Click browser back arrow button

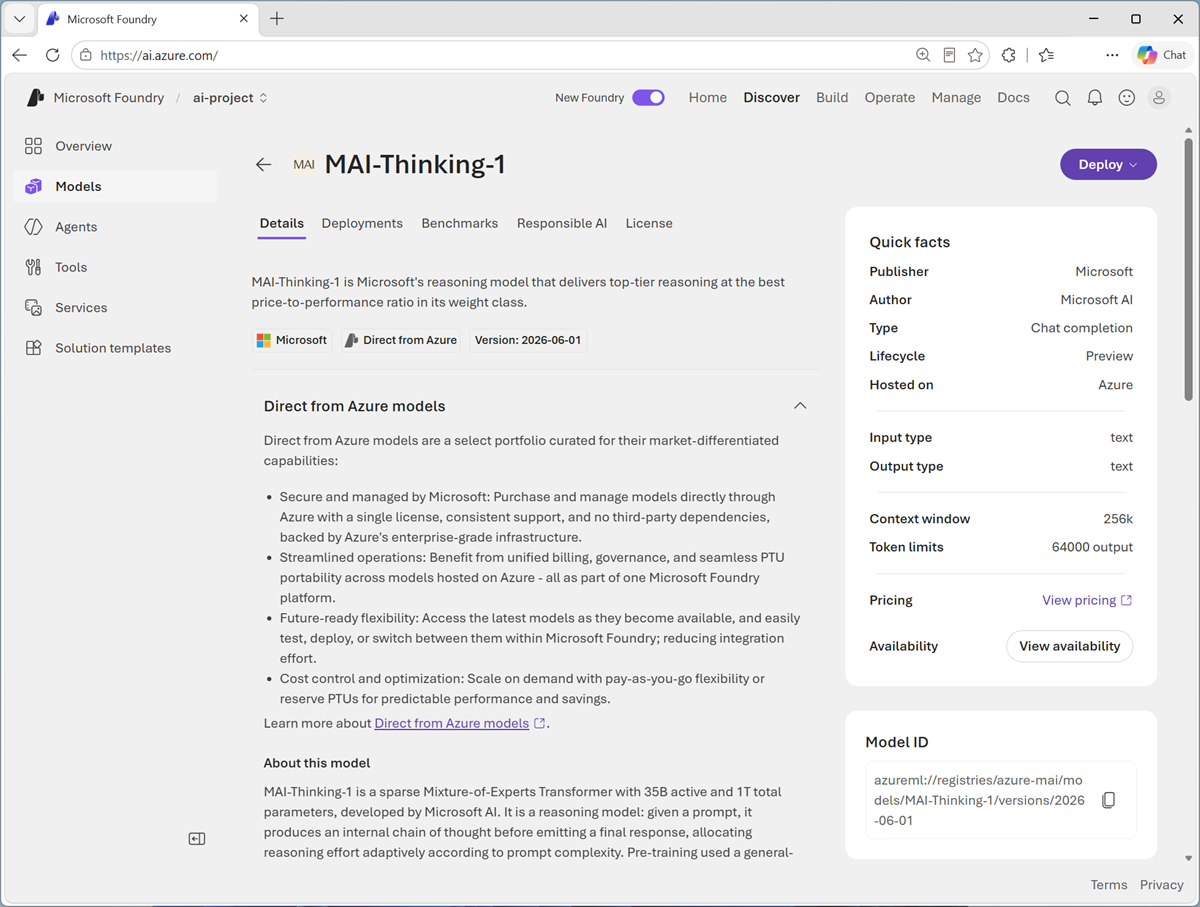(20, 56)
